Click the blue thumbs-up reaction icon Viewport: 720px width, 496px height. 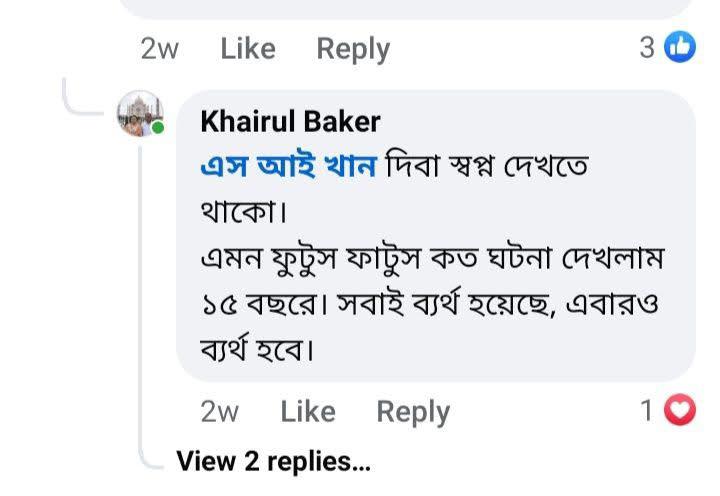pos(681,47)
